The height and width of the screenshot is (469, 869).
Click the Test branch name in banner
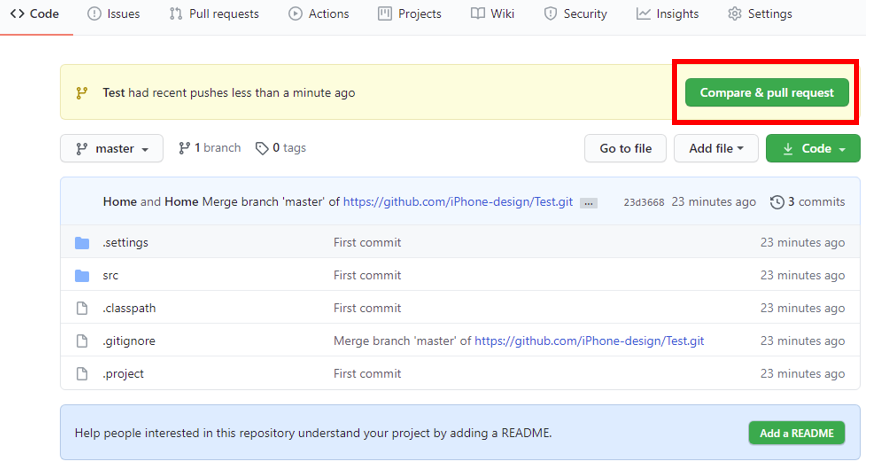[x=114, y=93]
